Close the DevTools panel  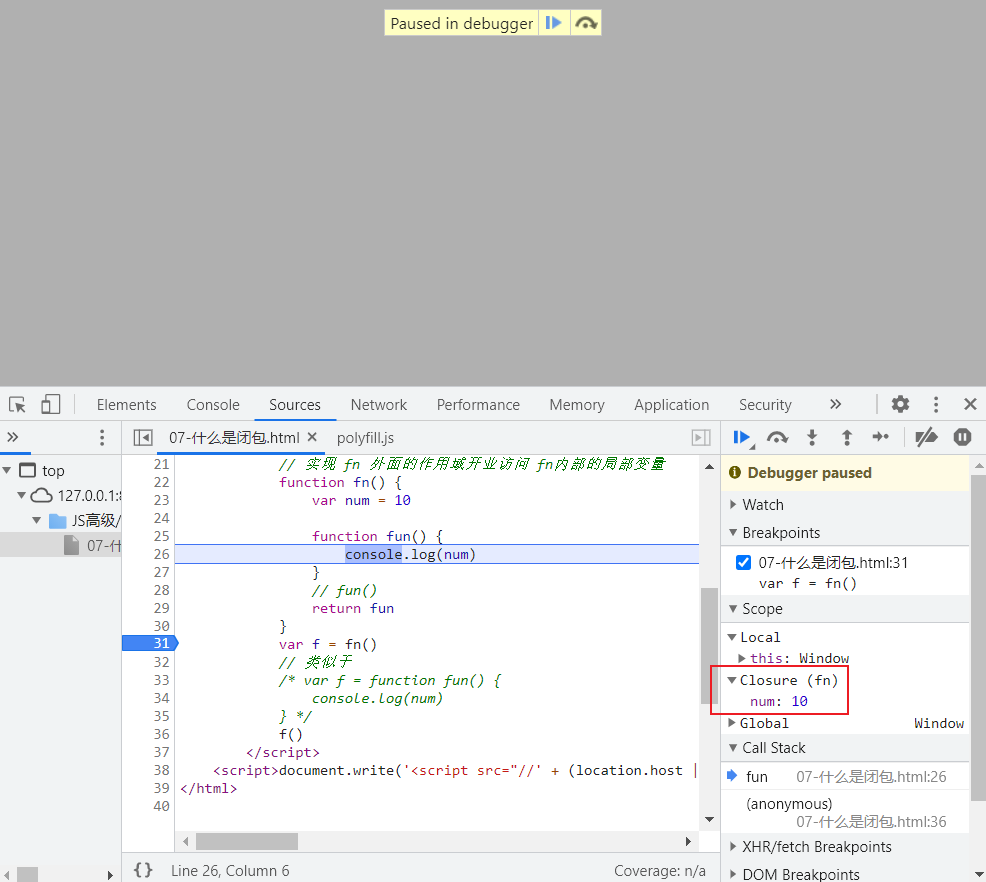[x=970, y=404]
